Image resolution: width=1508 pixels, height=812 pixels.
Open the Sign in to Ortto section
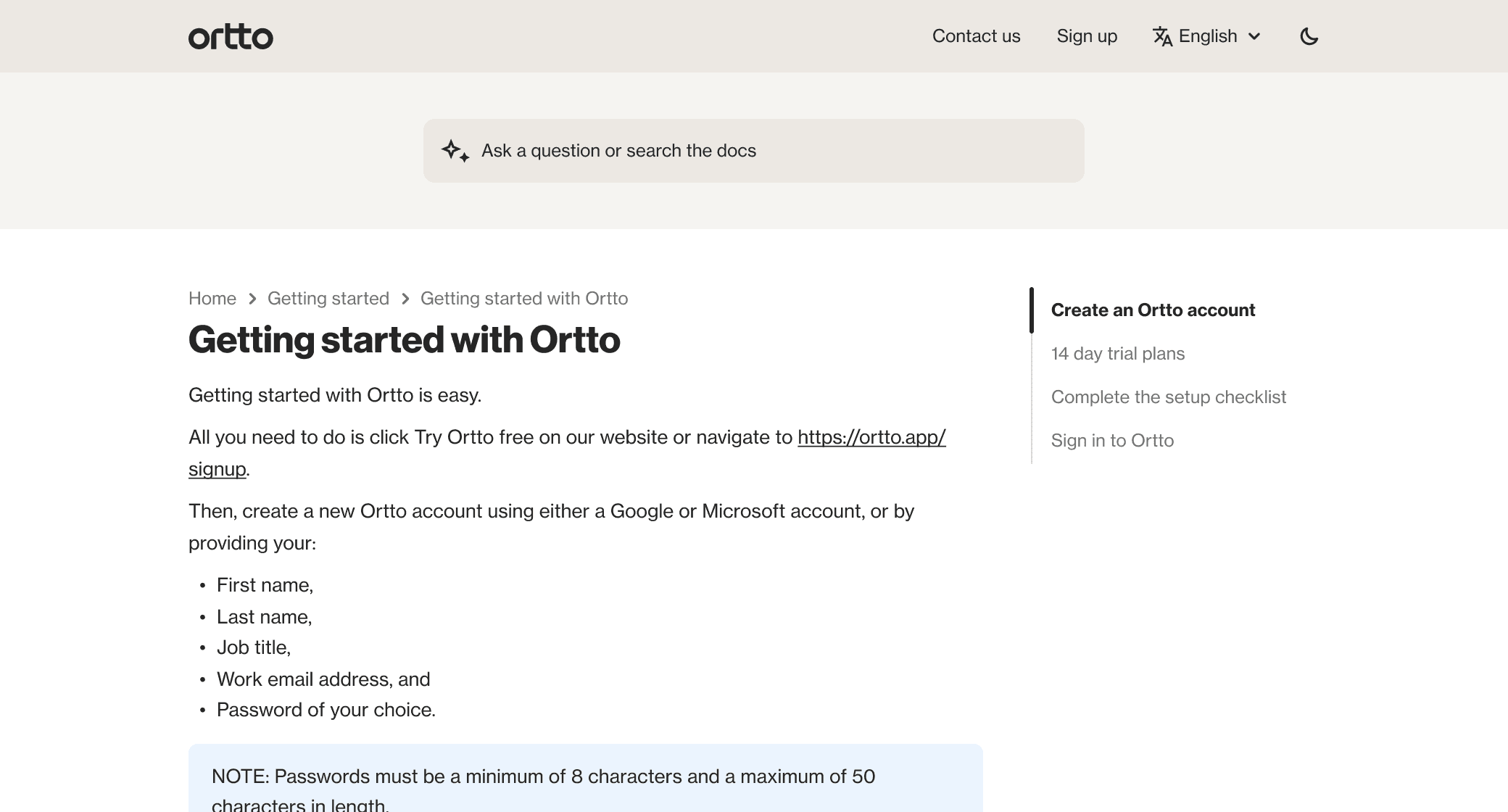[x=1112, y=440]
